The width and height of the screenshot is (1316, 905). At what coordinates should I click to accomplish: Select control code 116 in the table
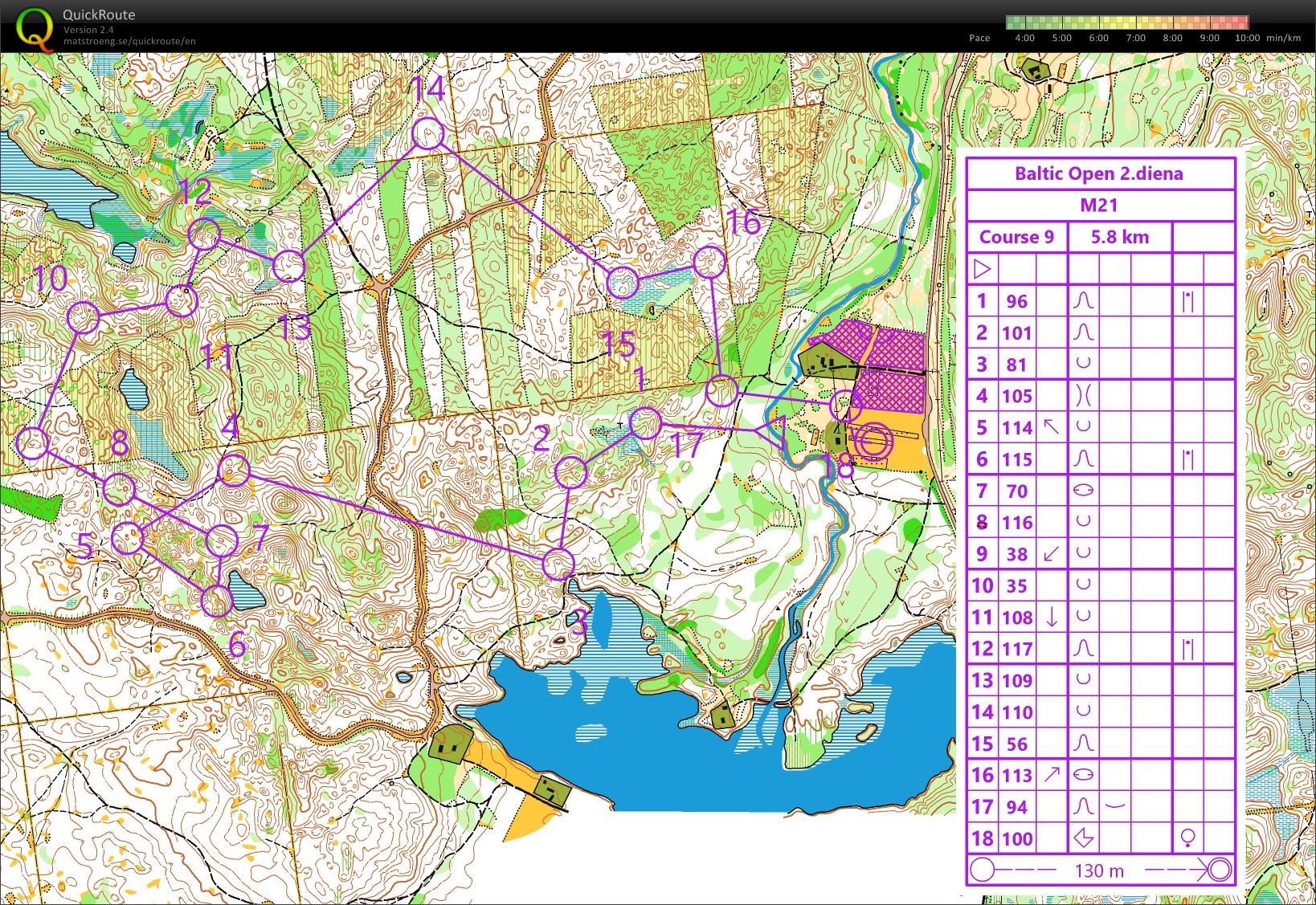(x=1017, y=523)
